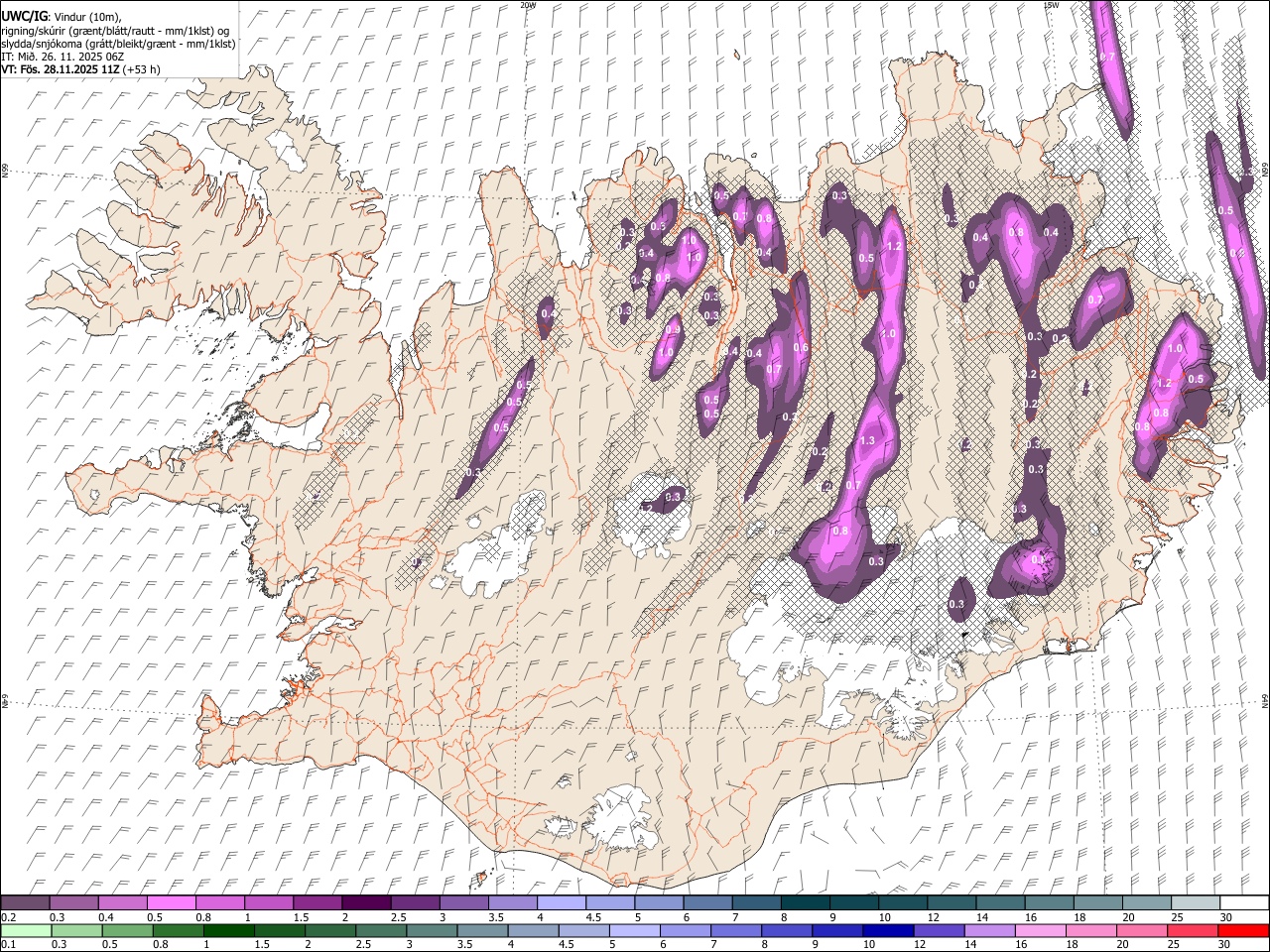The image size is (1270, 952).
Task: Click the darkest green swatch between 1 and 1.5
Action: (x=229, y=930)
